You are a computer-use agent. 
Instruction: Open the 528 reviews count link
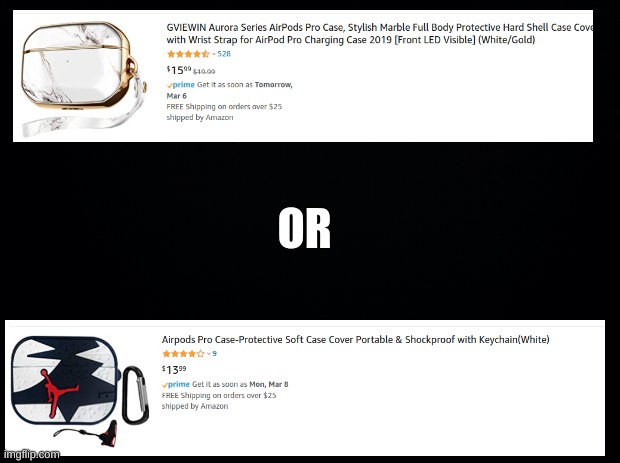pyautogui.click(x=224, y=54)
